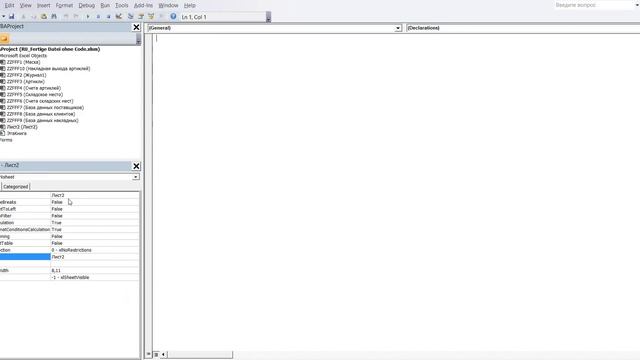640x360 pixels.
Task: Open Project Explorer toolbar icon
Action: 131,17
